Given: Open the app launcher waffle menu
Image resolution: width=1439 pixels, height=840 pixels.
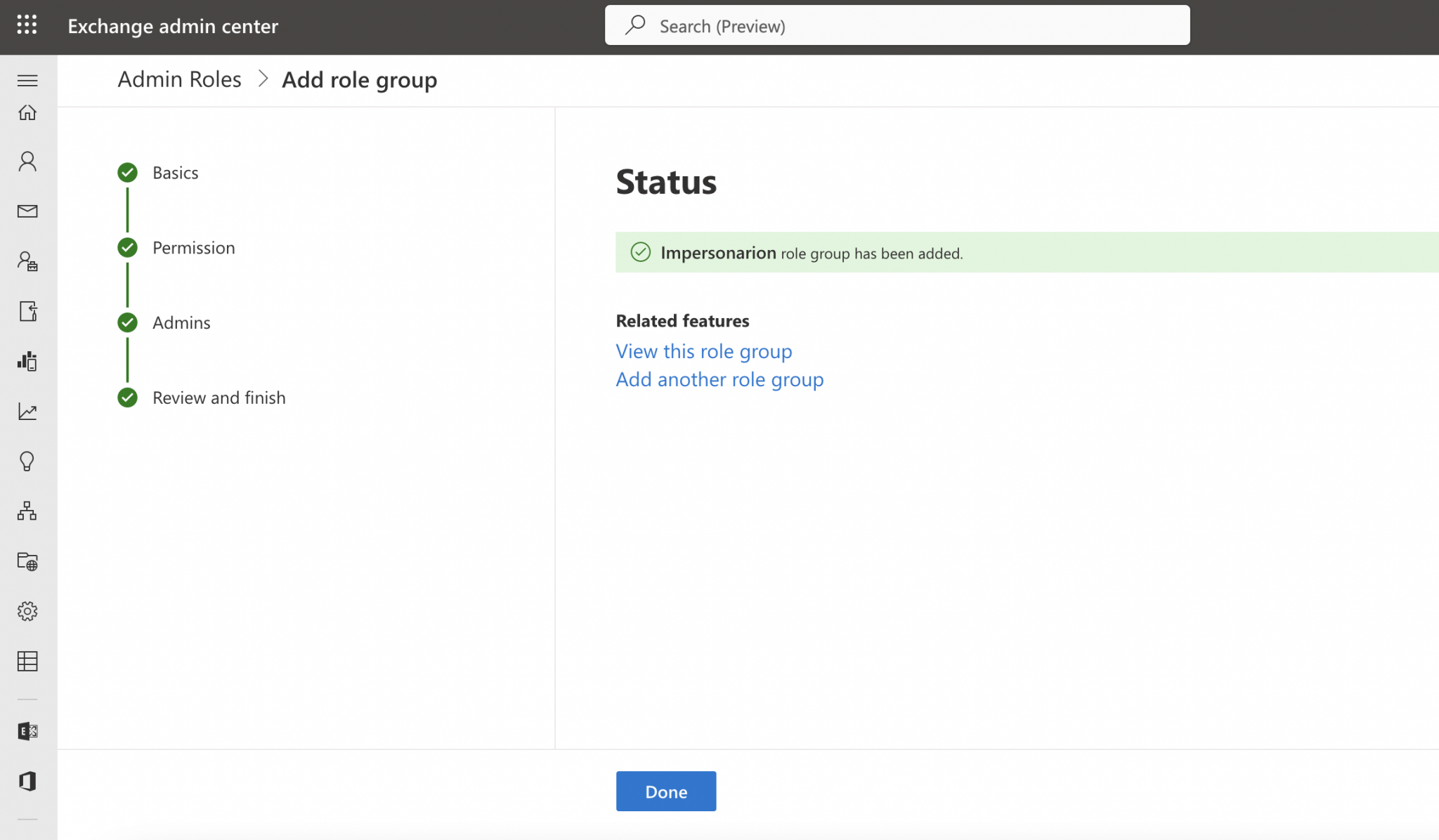Looking at the screenshot, I should pos(27,25).
